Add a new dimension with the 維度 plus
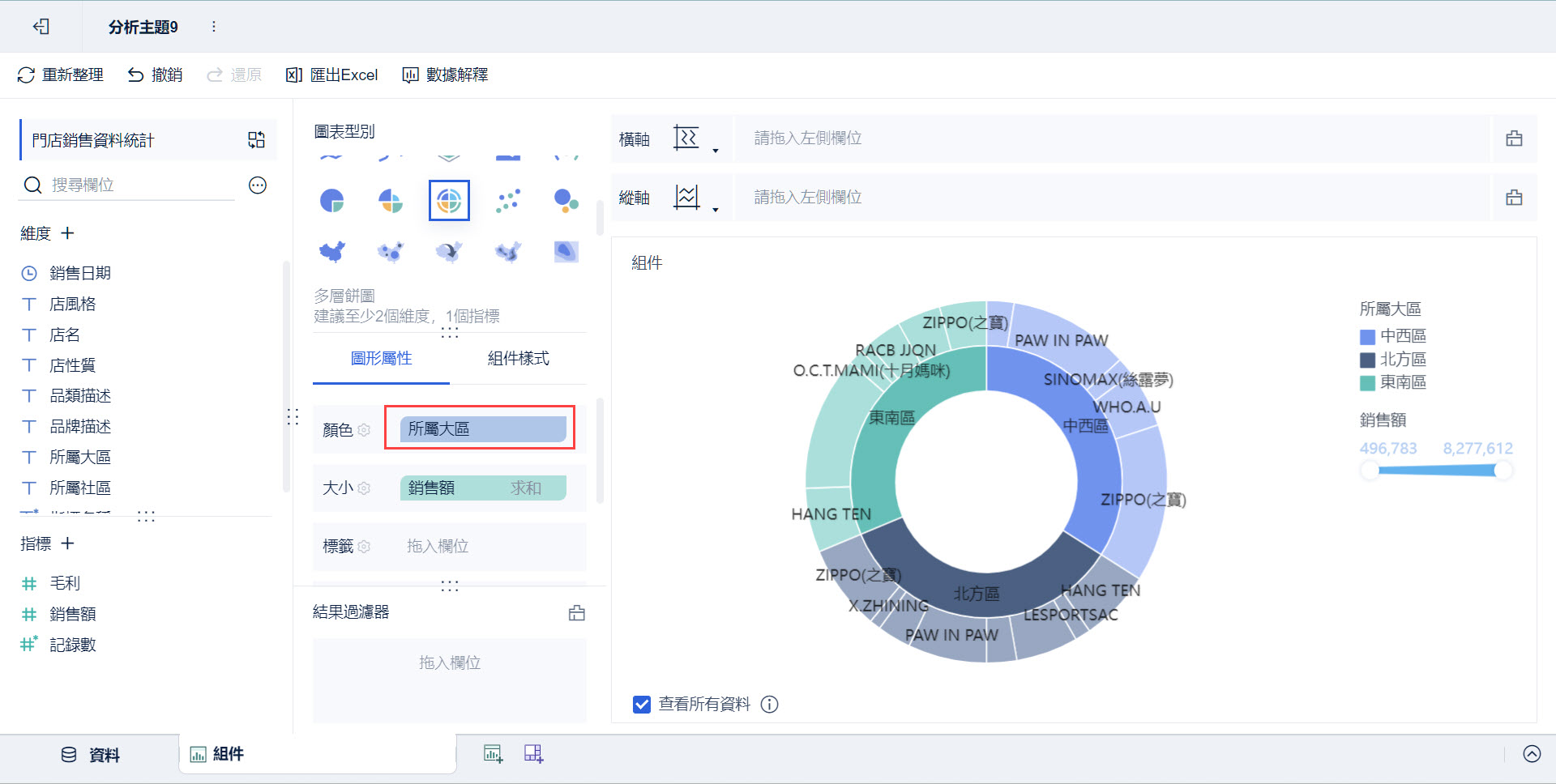The image size is (1556, 784). (68, 233)
